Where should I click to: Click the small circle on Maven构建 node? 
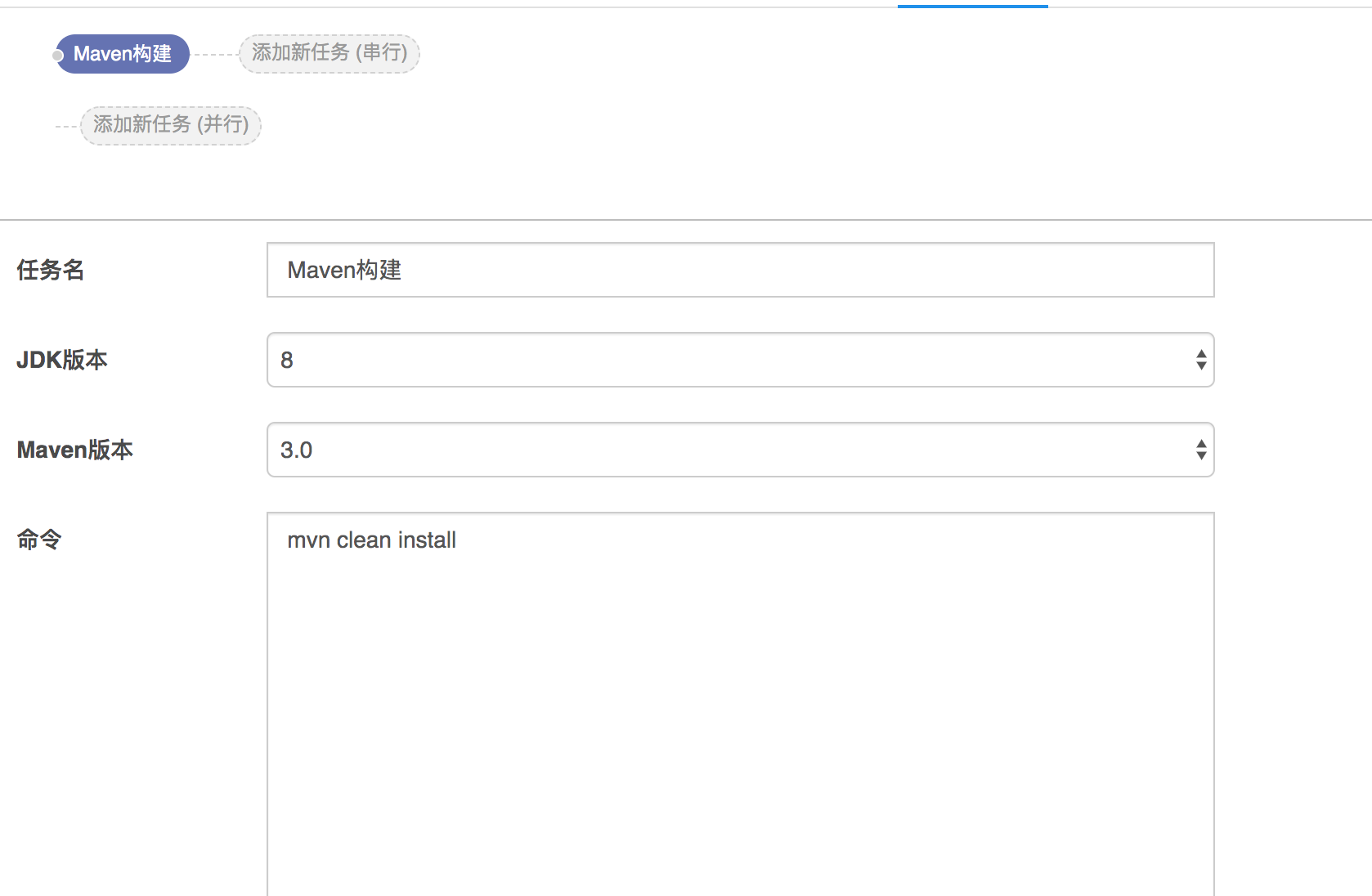[57, 56]
